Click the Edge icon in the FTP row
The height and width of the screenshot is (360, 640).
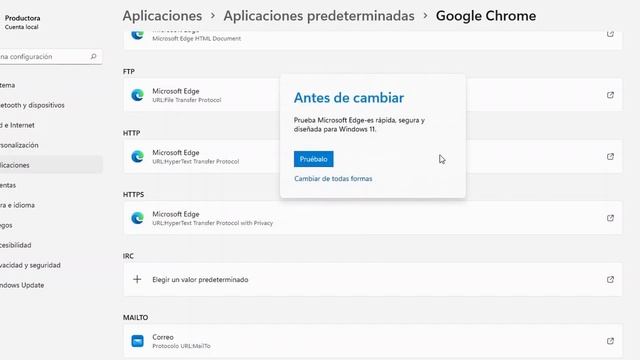coord(138,95)
